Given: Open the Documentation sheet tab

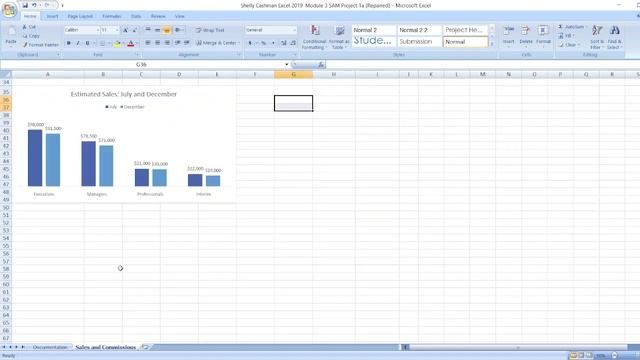Looking at the screenshot, I should (50, 347).
